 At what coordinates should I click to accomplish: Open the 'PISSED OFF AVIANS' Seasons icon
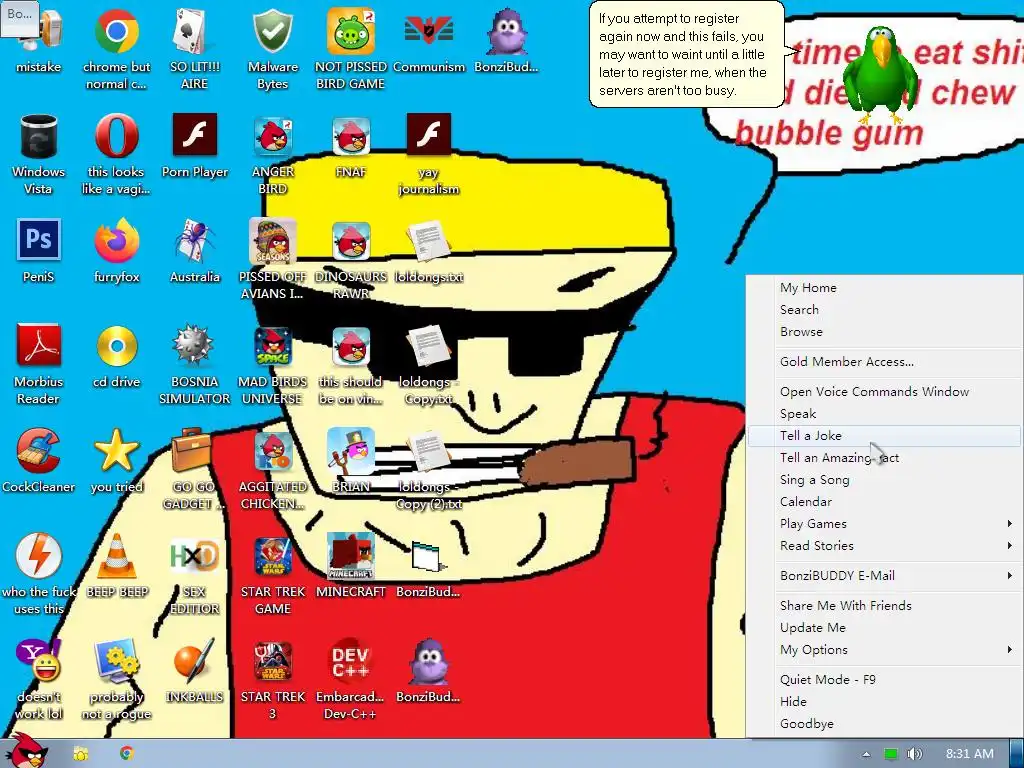[272, 240]
